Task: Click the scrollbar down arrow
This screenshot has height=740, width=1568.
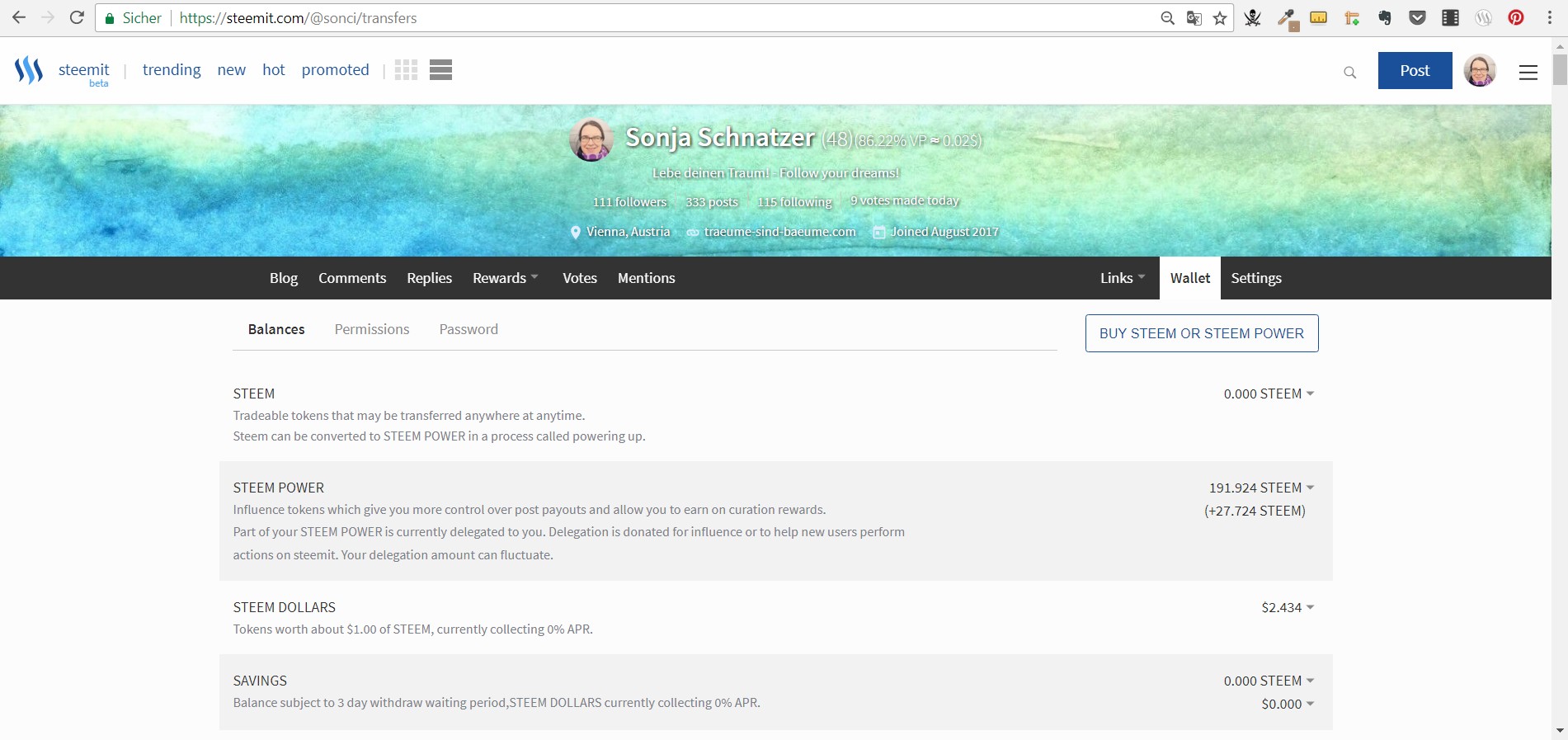Action: point(1560,731)
